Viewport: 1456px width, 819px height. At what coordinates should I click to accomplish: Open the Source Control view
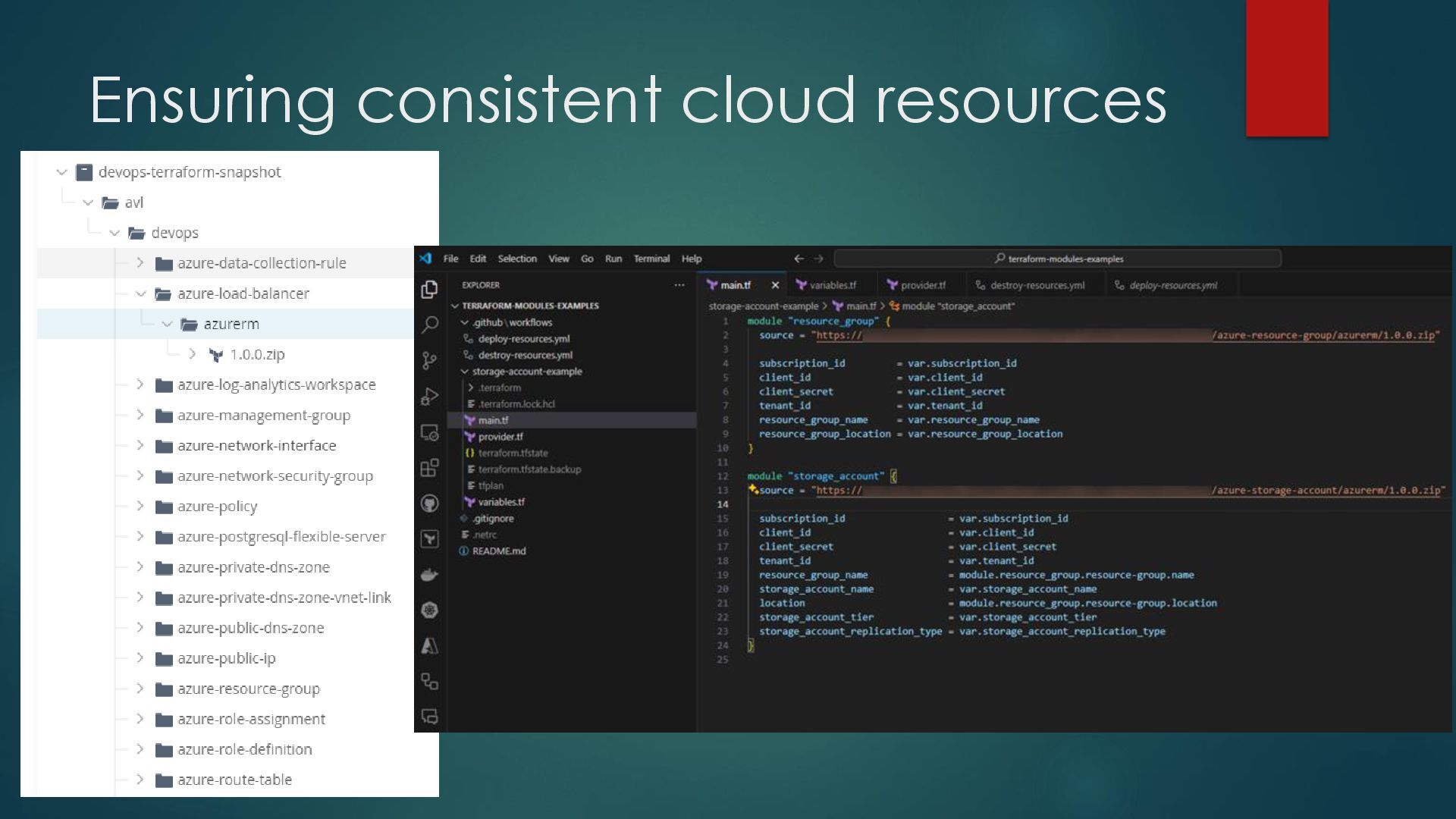click(x=429, y=360)
